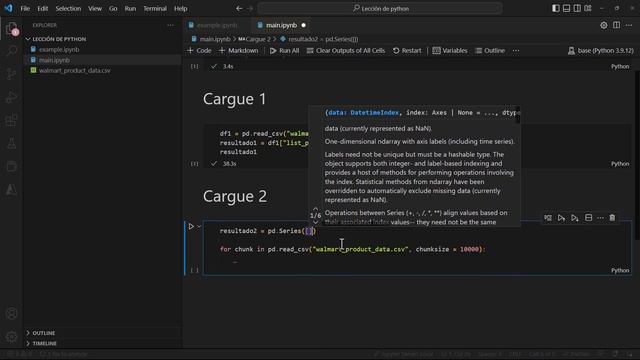Open the notebook Outline
The image size is (640, 360).
point(490,51)
